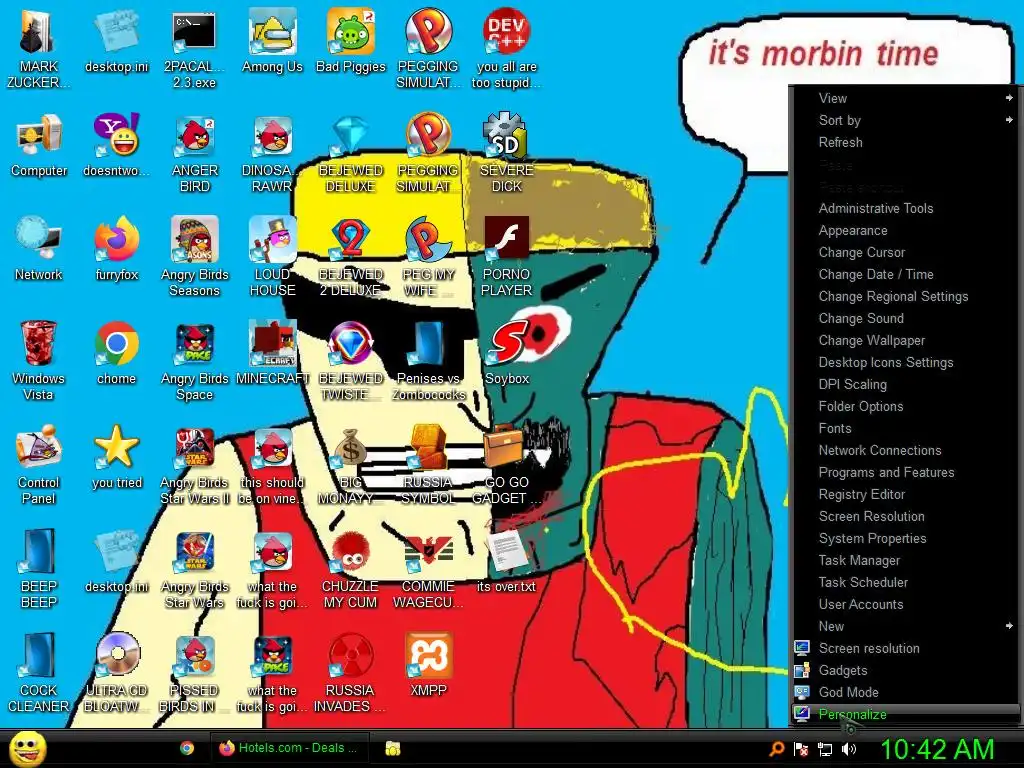Expand the New submenu arrow
Viewport: 1024px width, 768px height.
(1009, 626)
